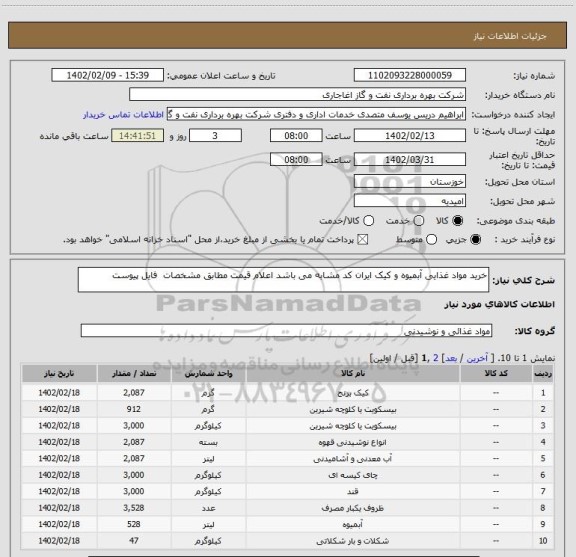This screenshot has width=576, height=557.
Task: Toggle the اسناد خزانه اسلامی payment checkbox
Action: 363,240
